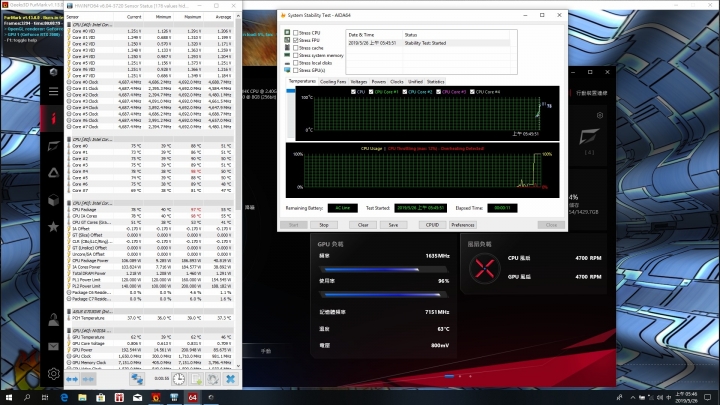Screen dimensions: 720x405
Task: Collapse the PCH temperature sensor group header
Action: [x=150, y=311]
